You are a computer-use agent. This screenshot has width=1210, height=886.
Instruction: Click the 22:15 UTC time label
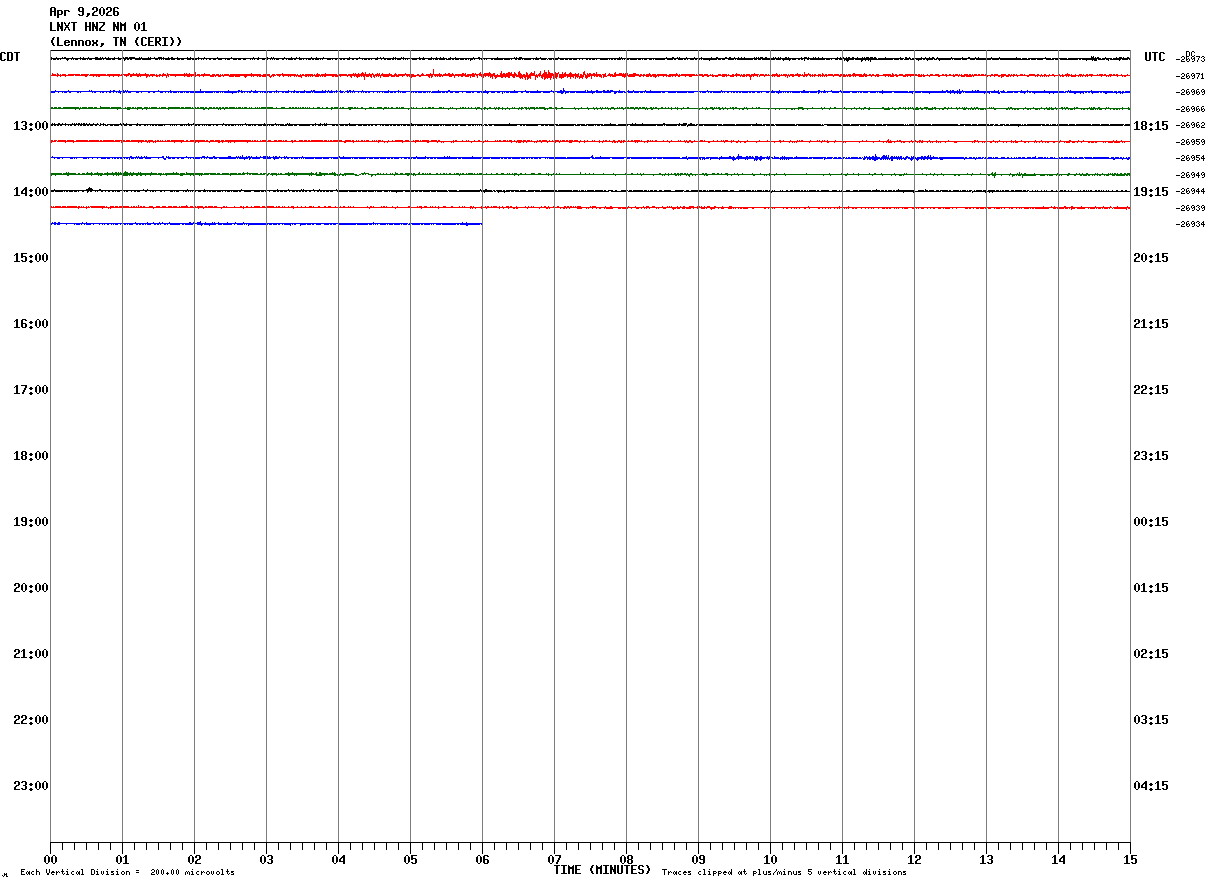(x=1151, y=390)
